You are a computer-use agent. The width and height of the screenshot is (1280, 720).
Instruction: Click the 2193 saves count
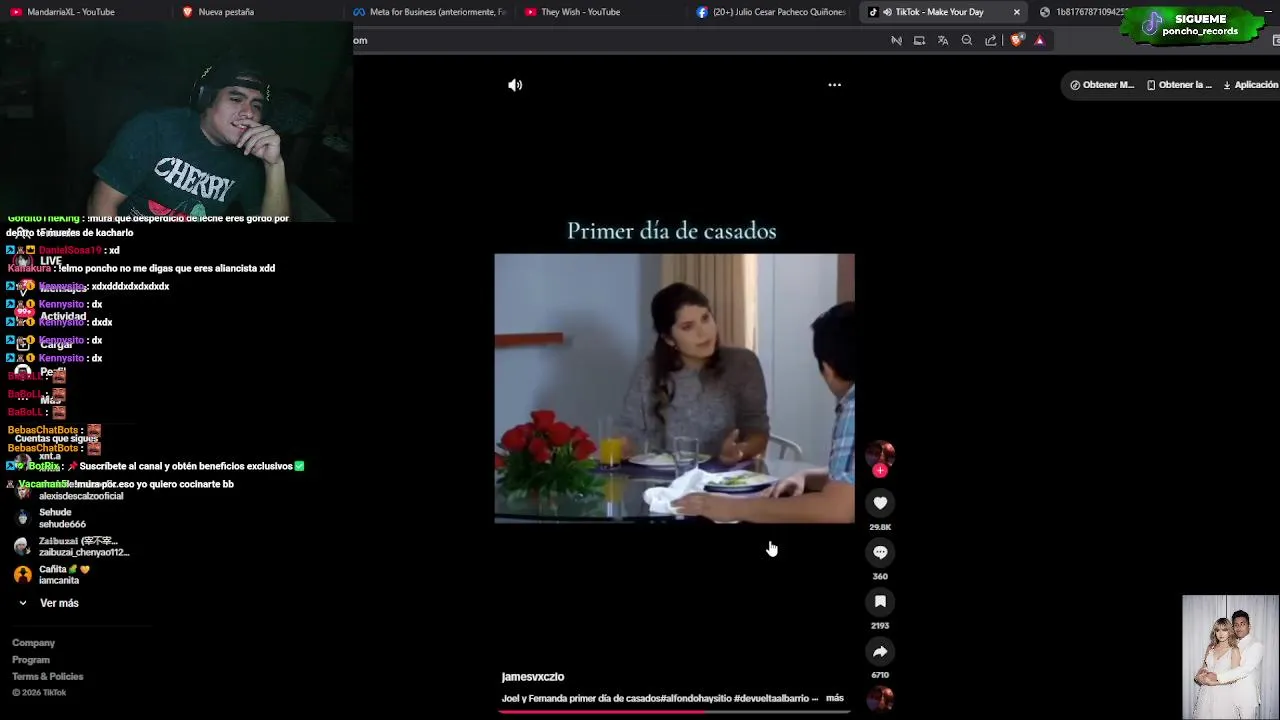880,626
